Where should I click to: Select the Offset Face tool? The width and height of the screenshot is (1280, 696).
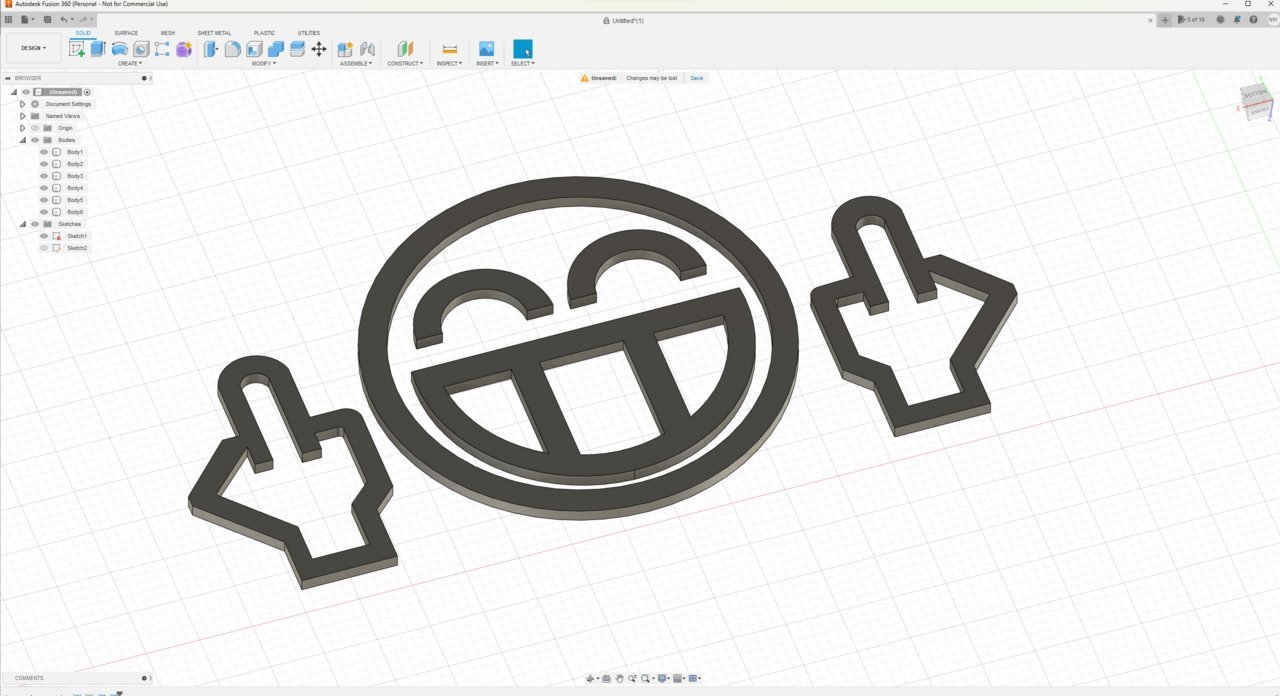point(297,49)
